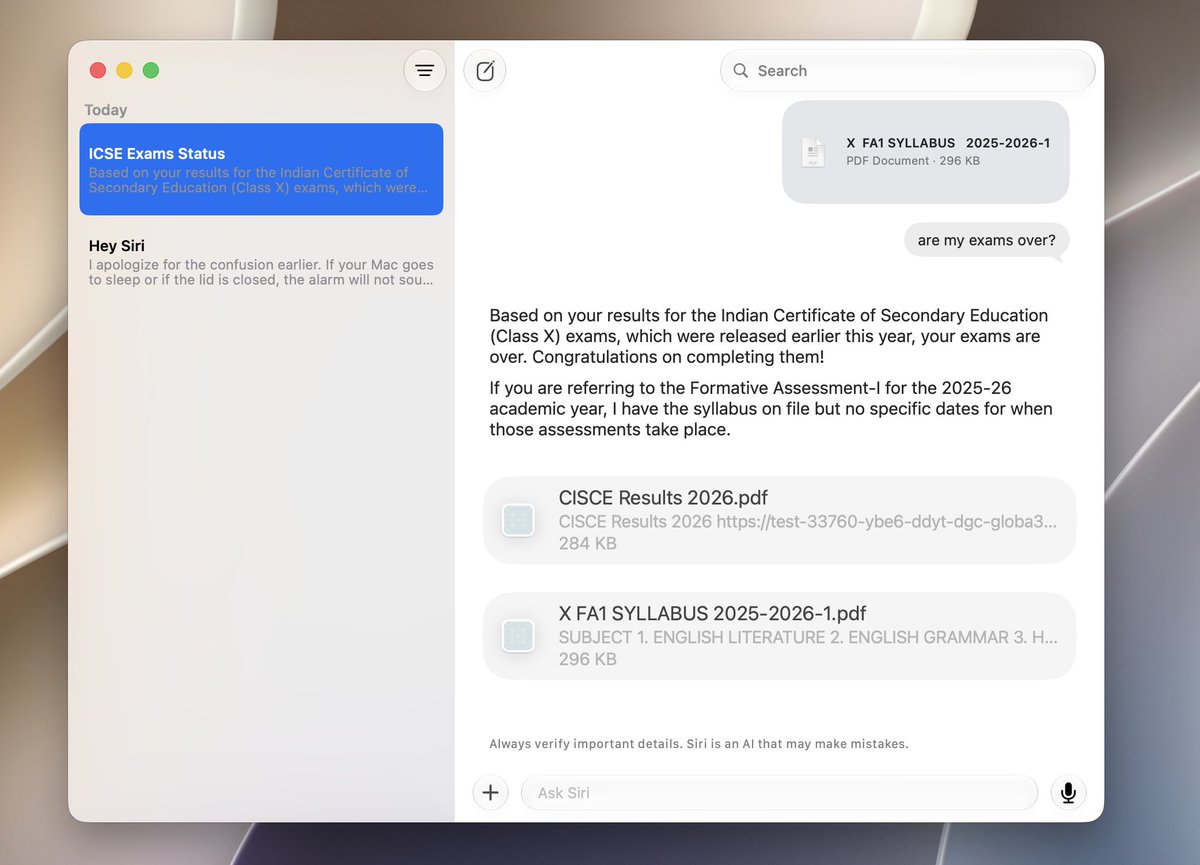Open the ICSE Exams Status conversation
The image size is (1200, 865).
pos(261,169)
